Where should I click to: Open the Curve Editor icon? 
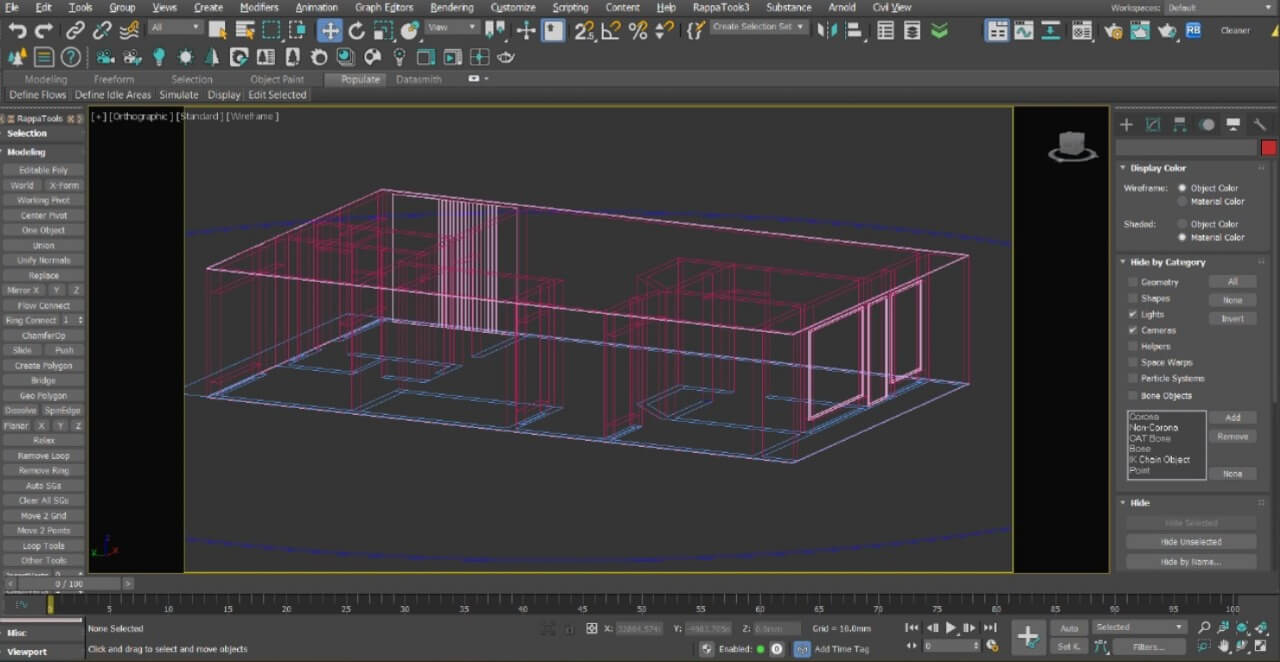tap(1023, 31)
